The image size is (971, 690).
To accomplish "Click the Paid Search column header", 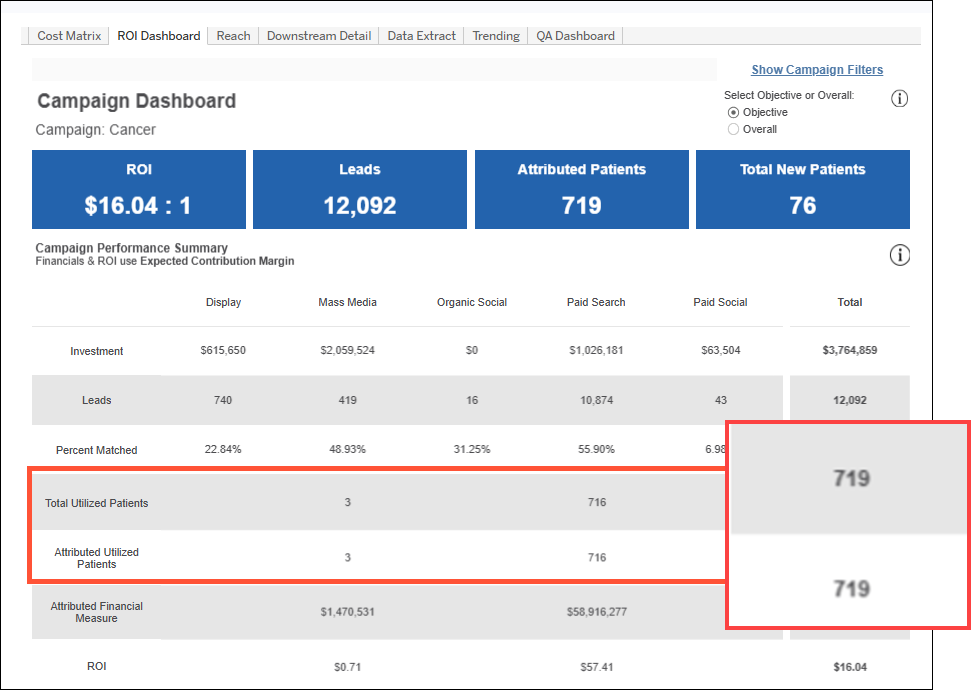I will [x=596, y=302].
